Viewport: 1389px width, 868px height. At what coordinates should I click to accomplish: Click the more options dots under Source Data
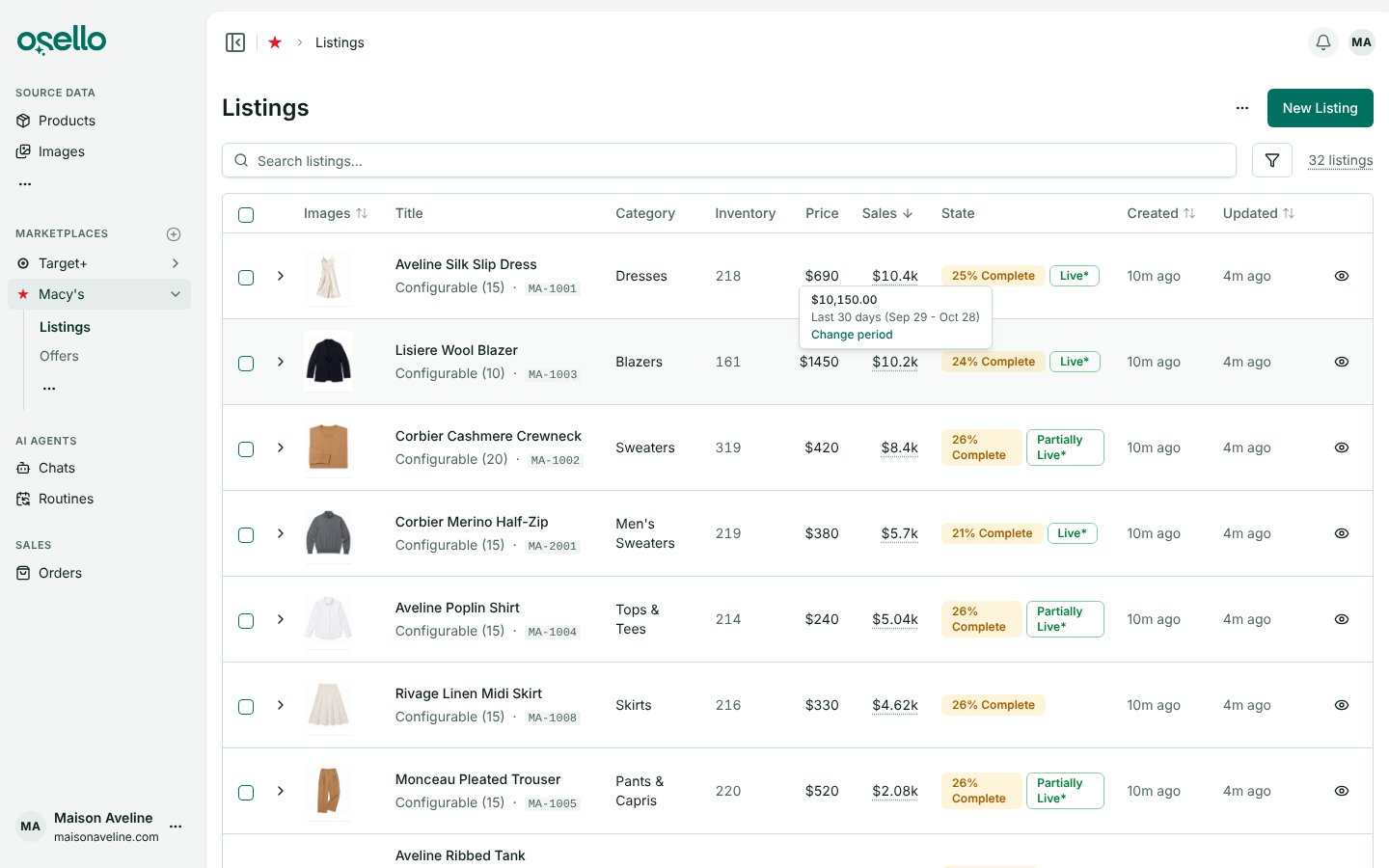(x=25, y=183)
